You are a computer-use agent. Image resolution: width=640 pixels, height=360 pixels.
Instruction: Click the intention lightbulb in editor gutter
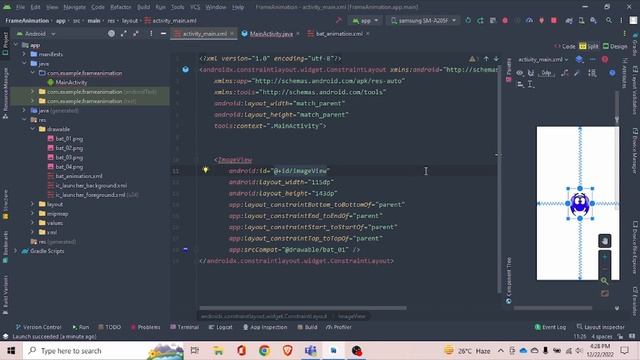pos(206,170)
